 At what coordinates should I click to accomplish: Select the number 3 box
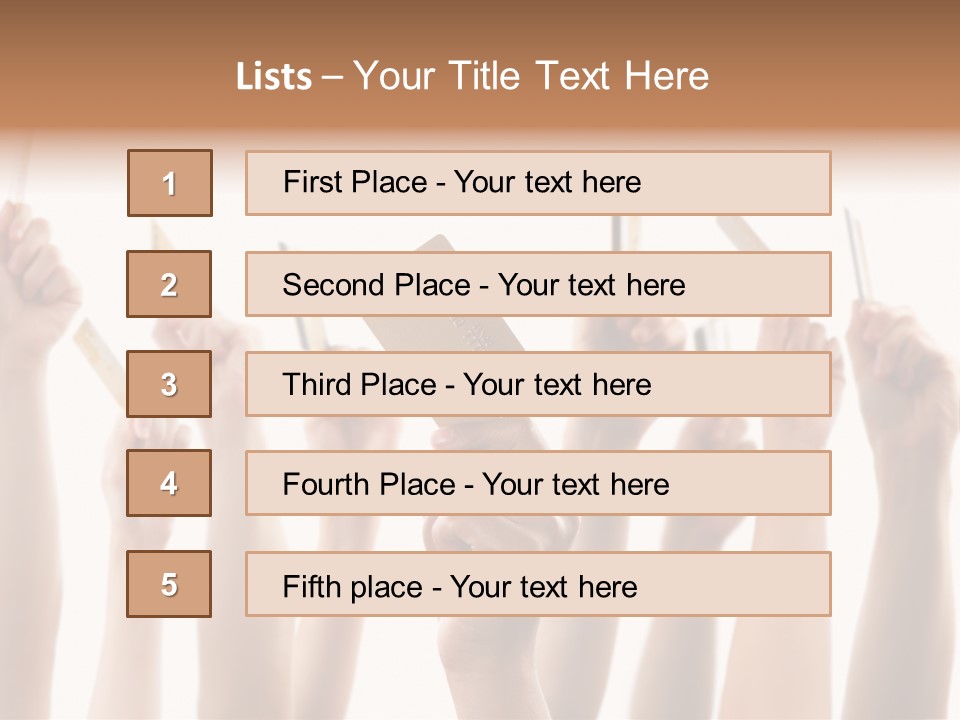(x=169, y=384)
